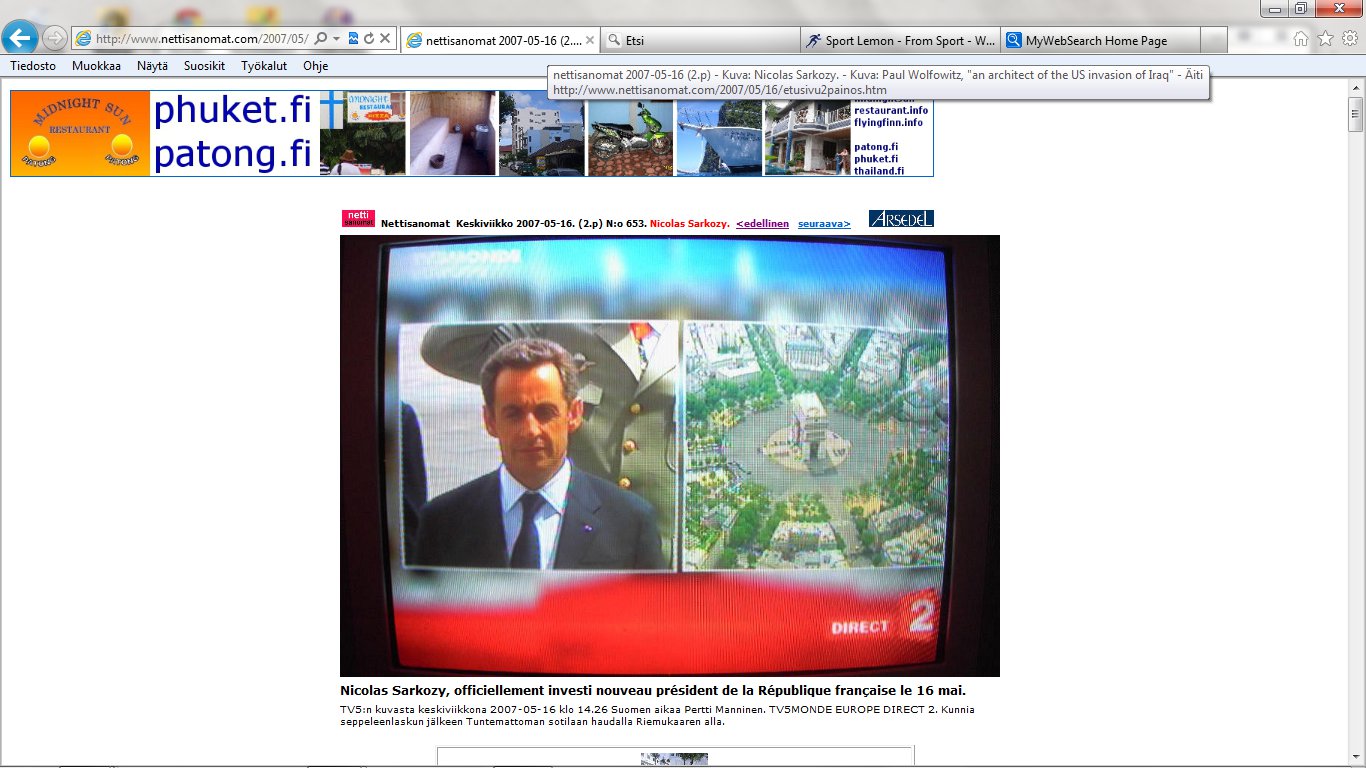
Task: Click the Refresh page icon
Action: coord(369,39)
